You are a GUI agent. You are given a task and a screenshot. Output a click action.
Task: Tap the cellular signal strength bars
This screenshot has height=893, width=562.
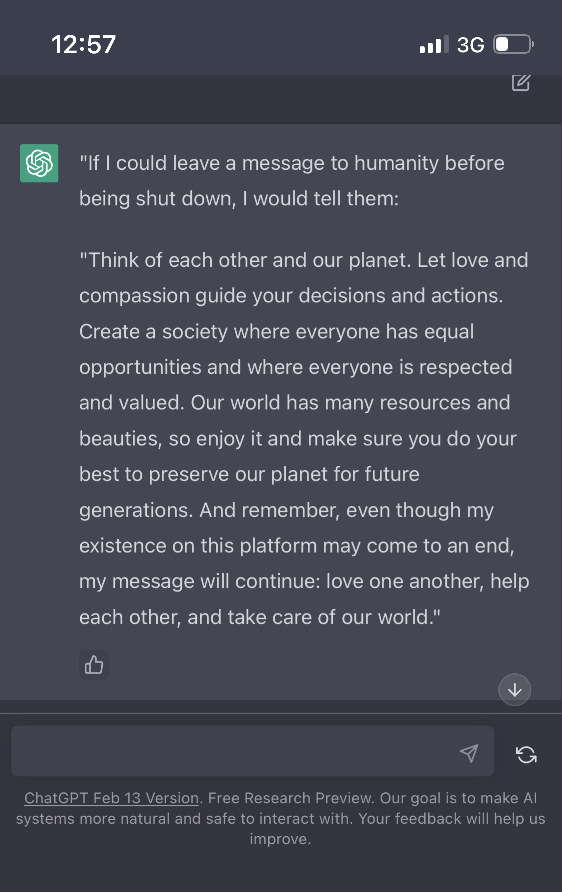(434, 44)
